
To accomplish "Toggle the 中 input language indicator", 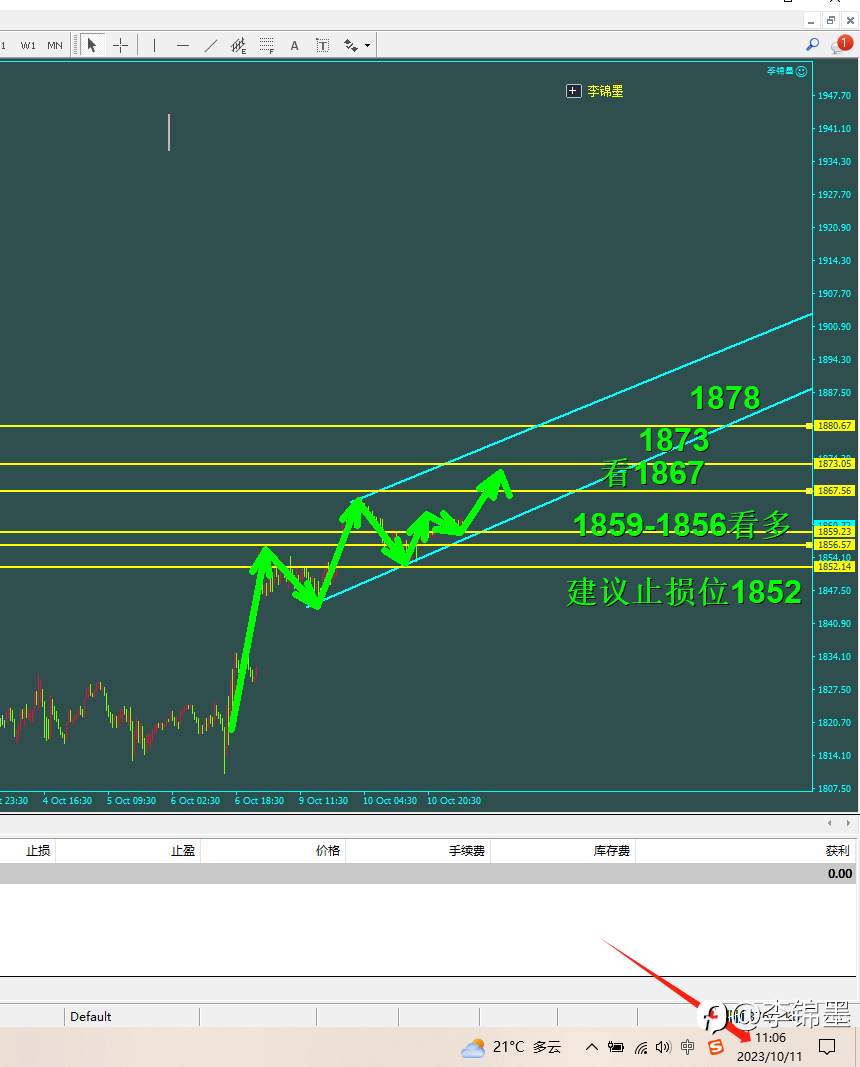I will point(688,1047).
